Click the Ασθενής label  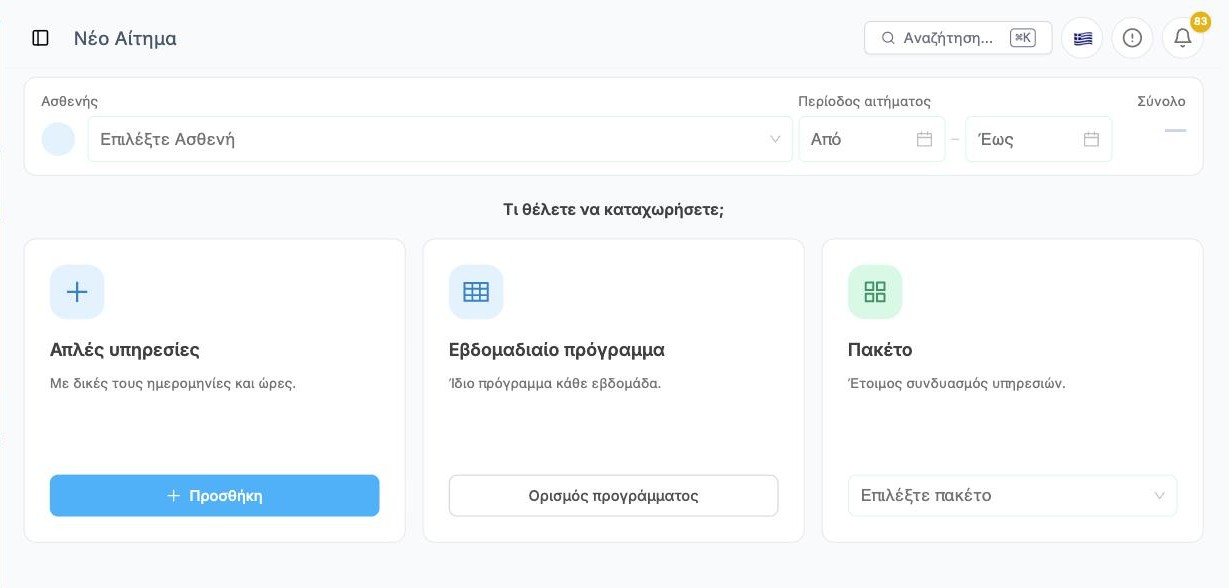[x=70, y=101]
